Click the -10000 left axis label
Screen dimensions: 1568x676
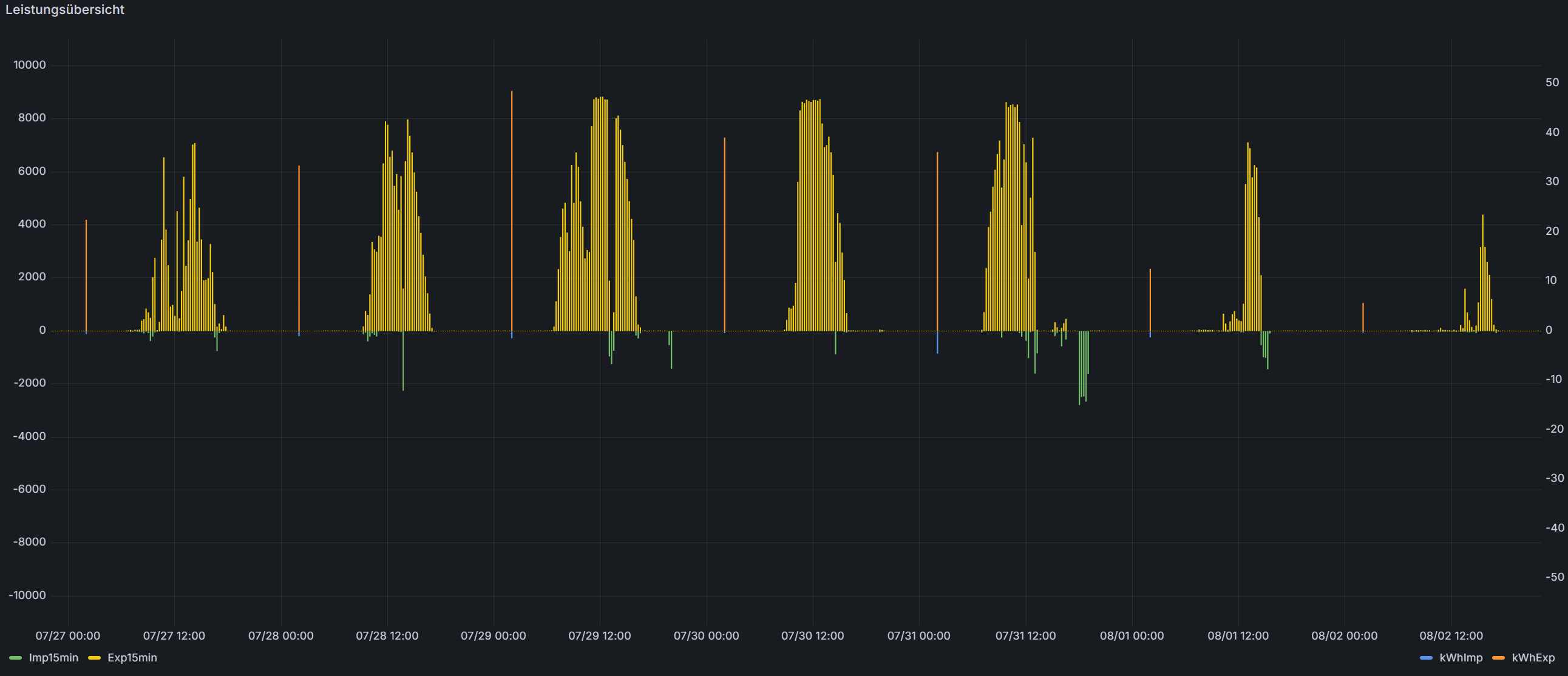point(27,595)
